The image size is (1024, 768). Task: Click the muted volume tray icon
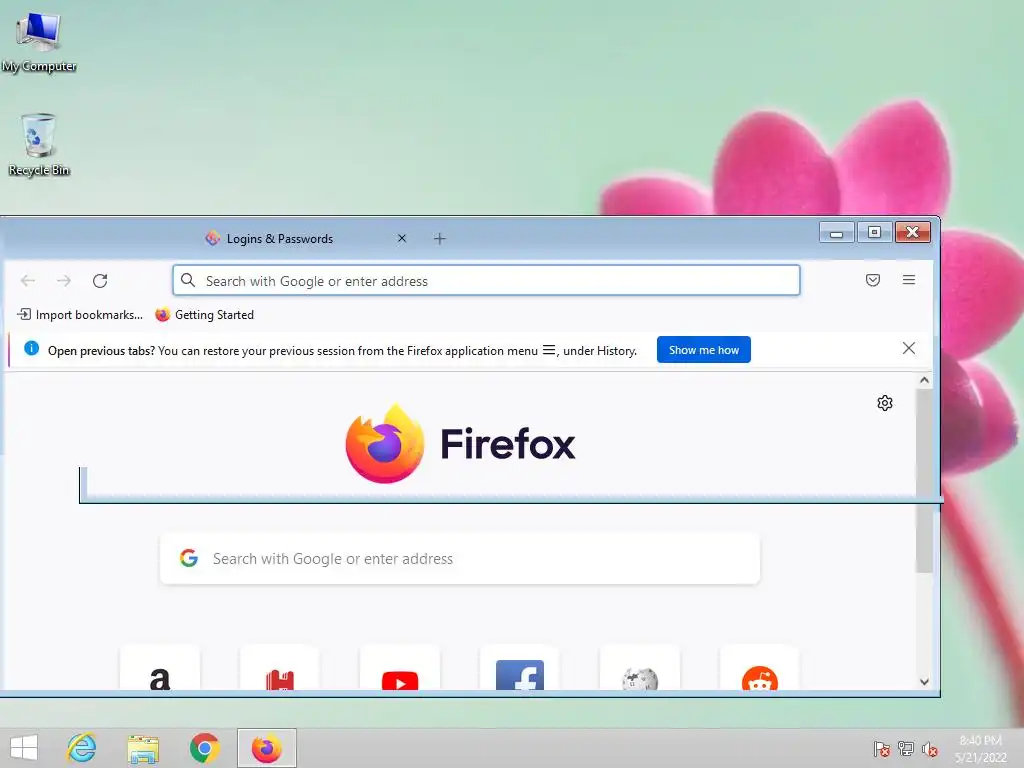[x=930, y=748]
